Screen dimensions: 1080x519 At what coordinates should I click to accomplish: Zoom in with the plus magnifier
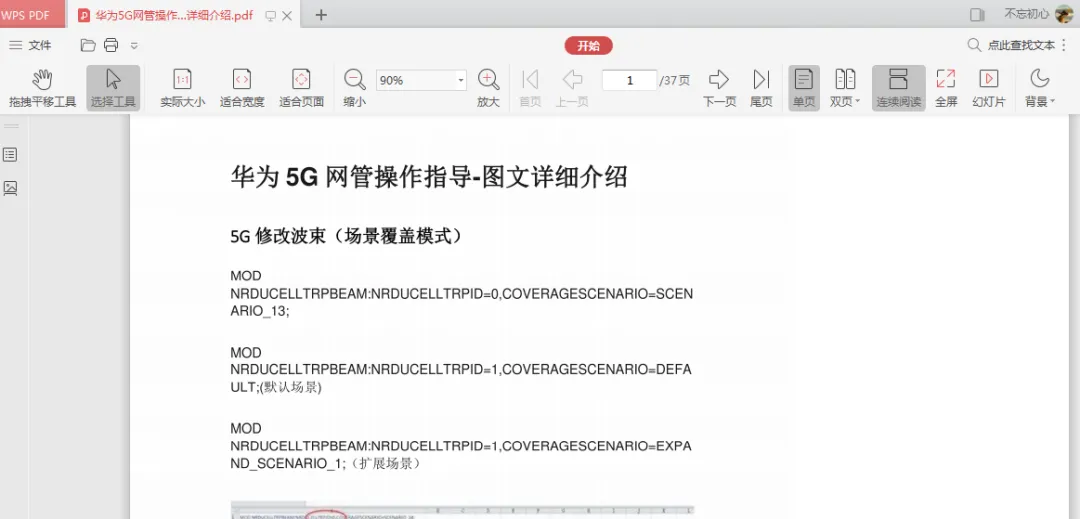[488, 88]
